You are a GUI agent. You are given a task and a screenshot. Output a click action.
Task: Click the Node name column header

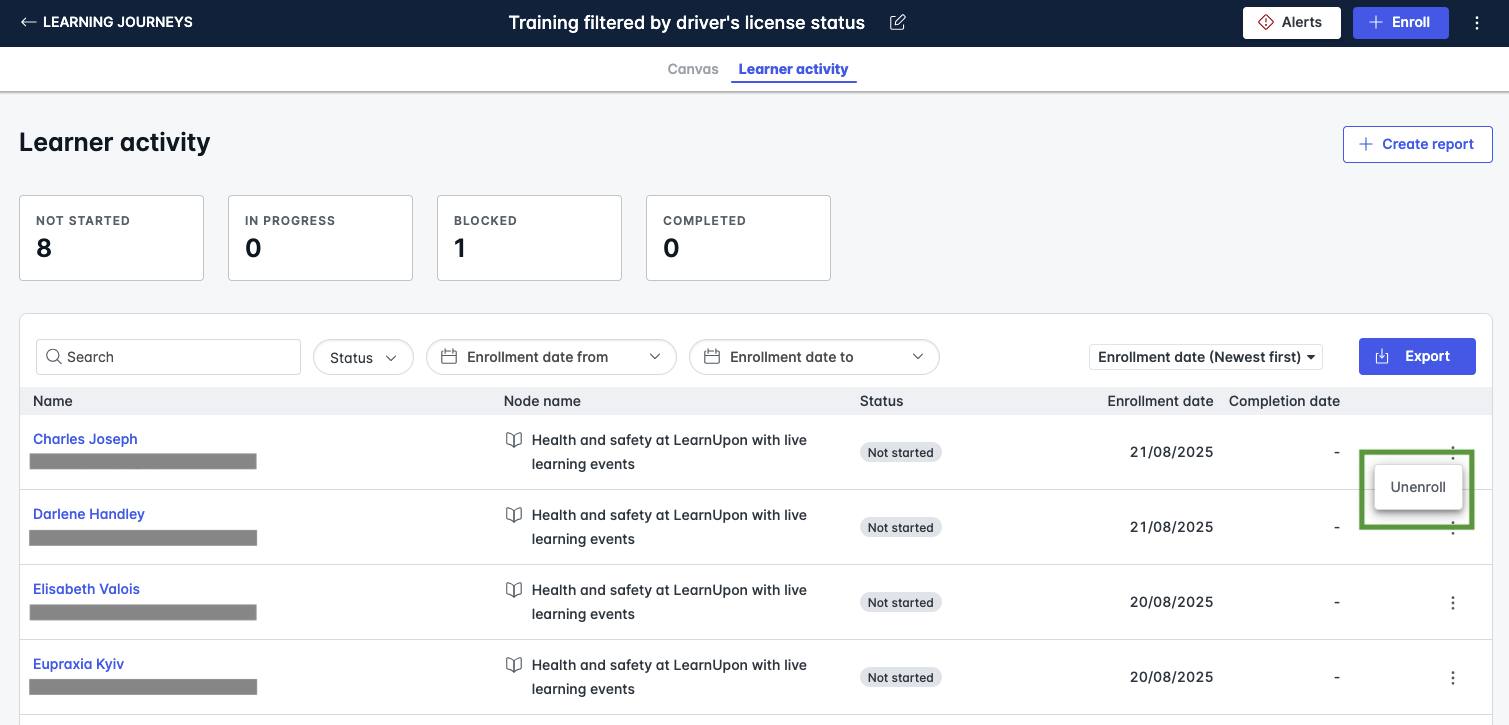[542, 401]
